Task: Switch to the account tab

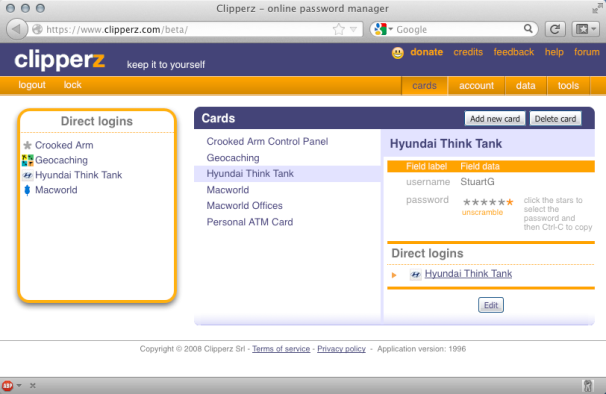Action: [476, 86]
